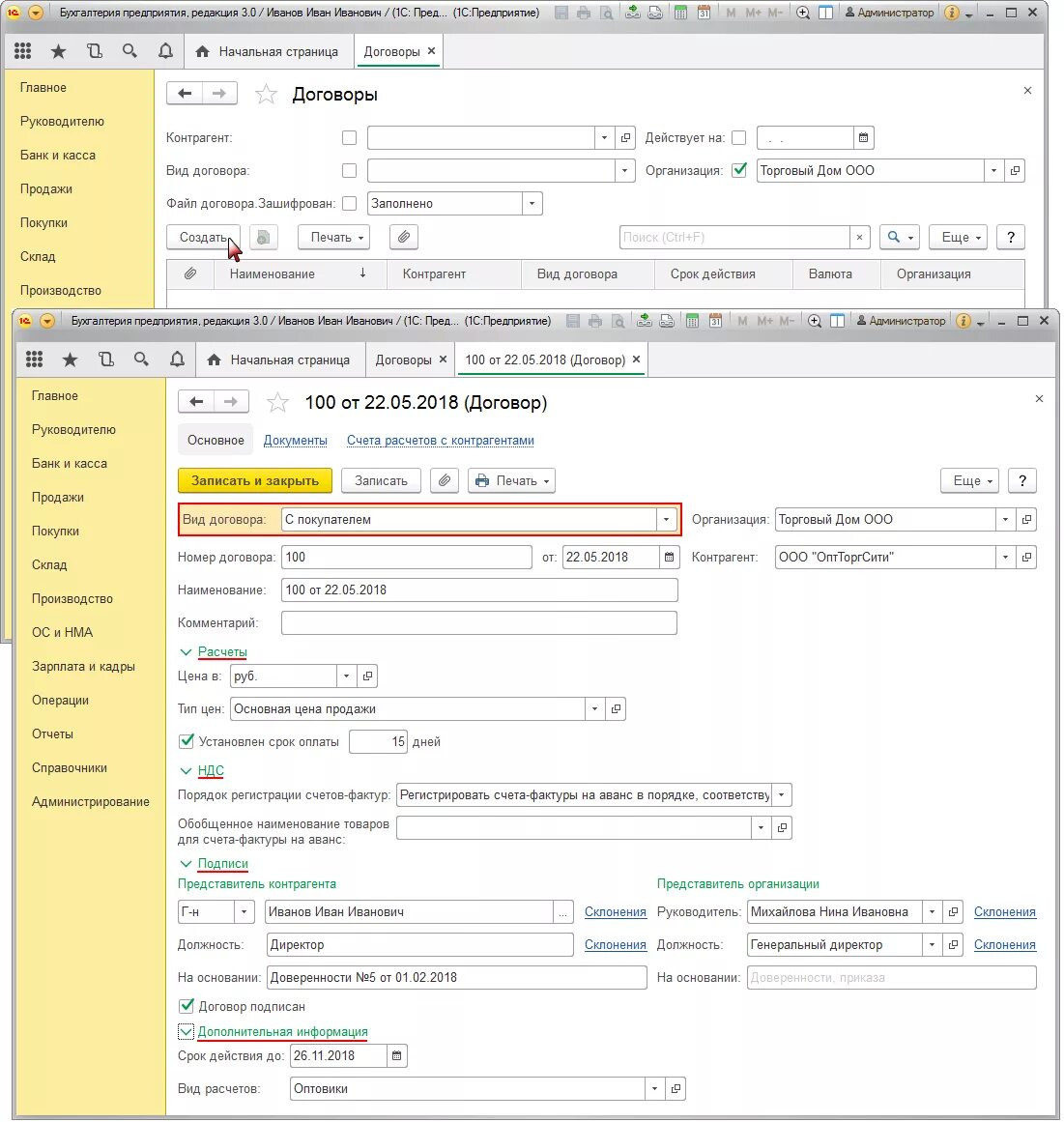The width and height of the screenshot is (1064, 1122).
Task: Open Г-н title dropdown
Action: [244, 911]
